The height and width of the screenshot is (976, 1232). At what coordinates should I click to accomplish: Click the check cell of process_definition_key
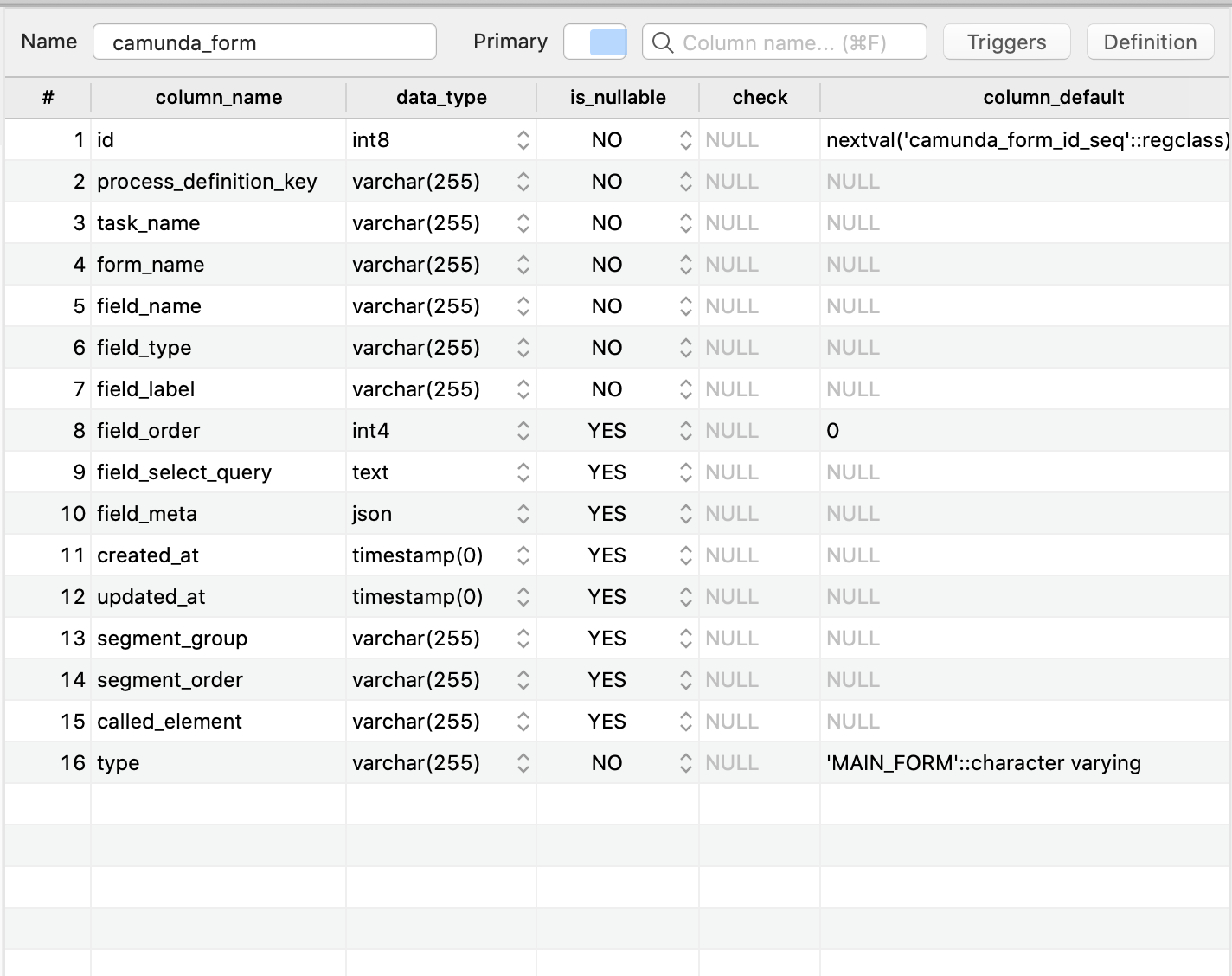759,181
